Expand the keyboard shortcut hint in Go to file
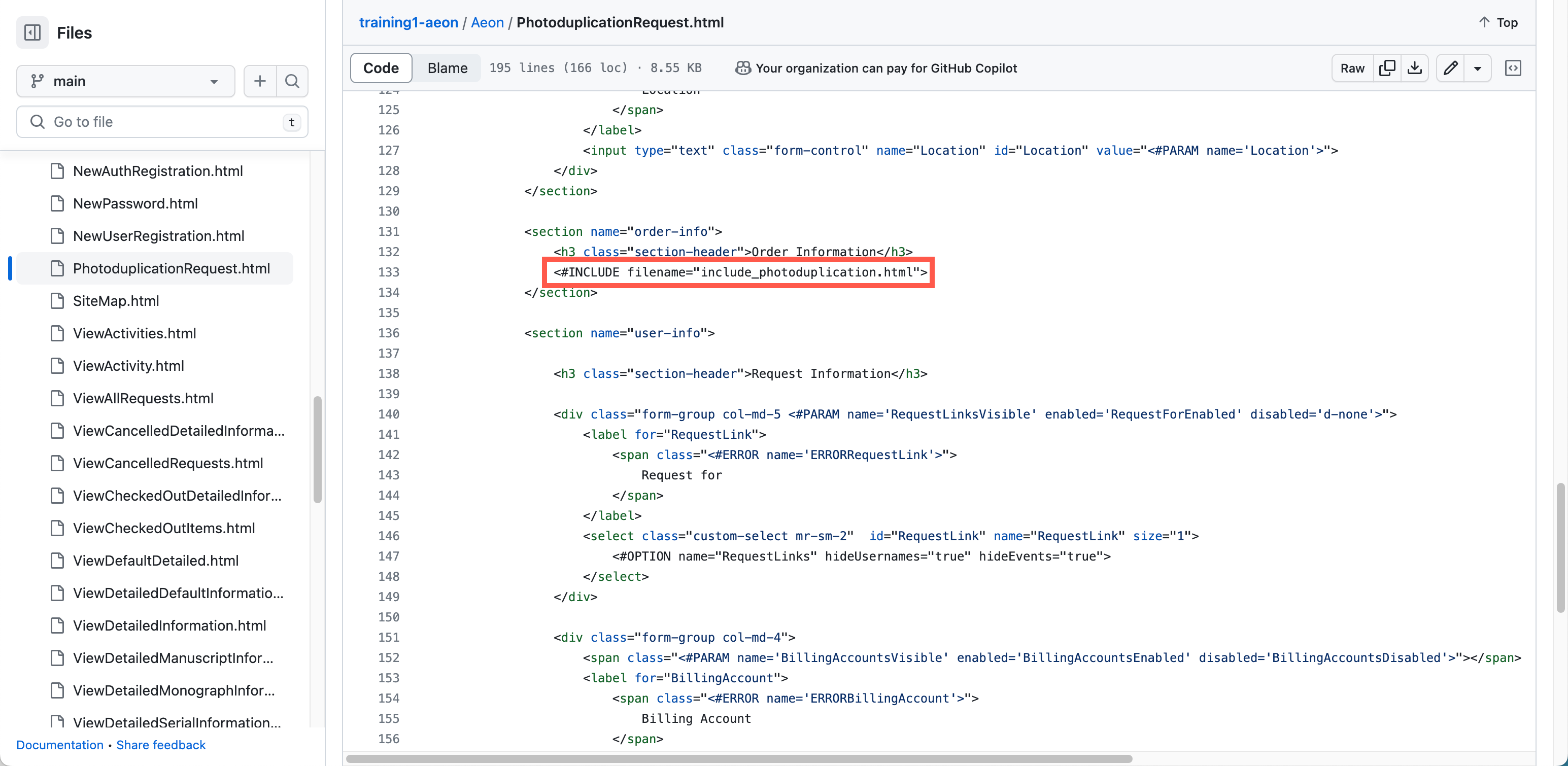Screen dimensions: 1568x766 click(x=292, y=122)
